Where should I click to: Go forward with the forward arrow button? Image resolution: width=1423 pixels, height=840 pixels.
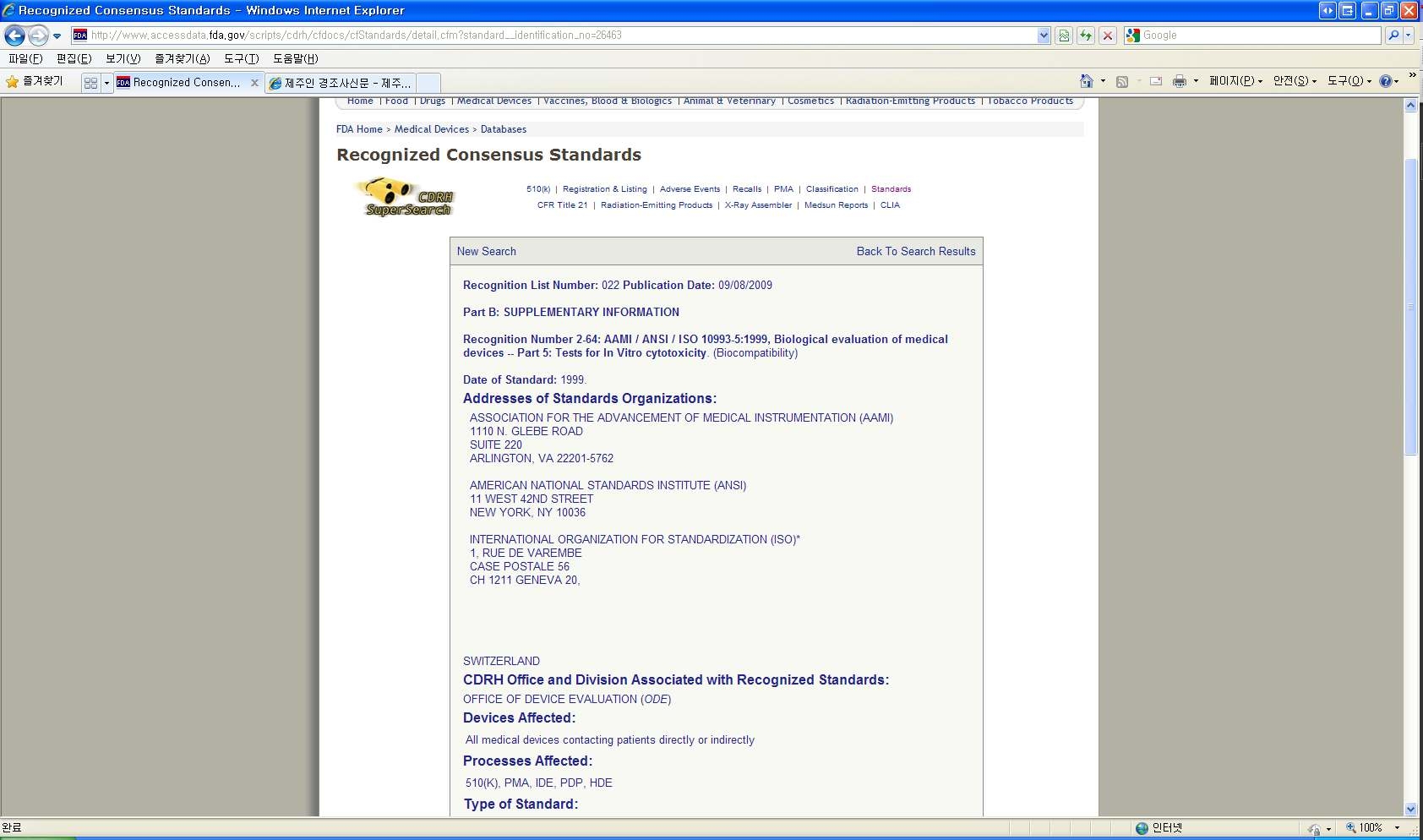(x=38, y=35)
